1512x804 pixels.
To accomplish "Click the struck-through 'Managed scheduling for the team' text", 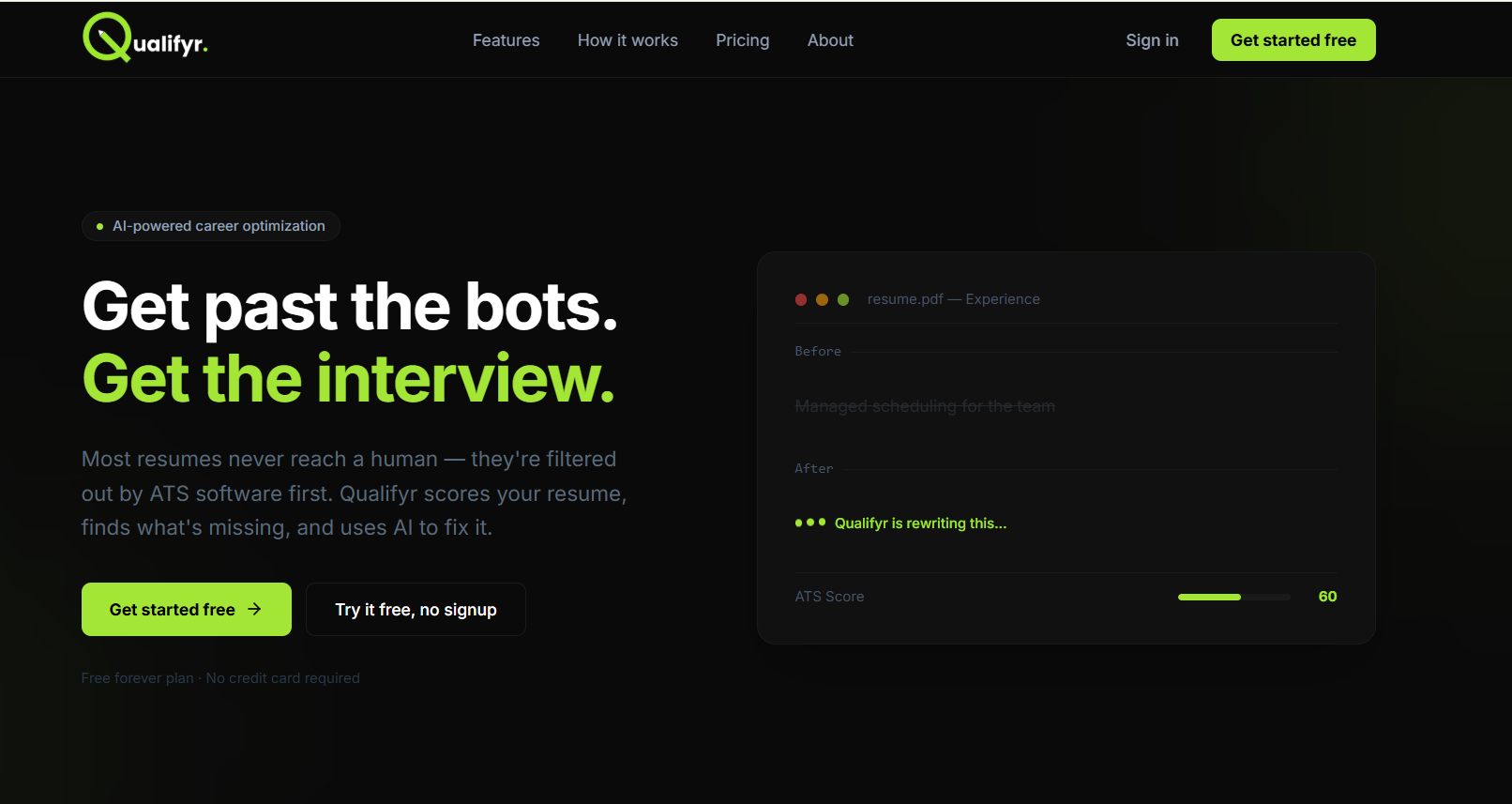I will (x=925, y=406).
